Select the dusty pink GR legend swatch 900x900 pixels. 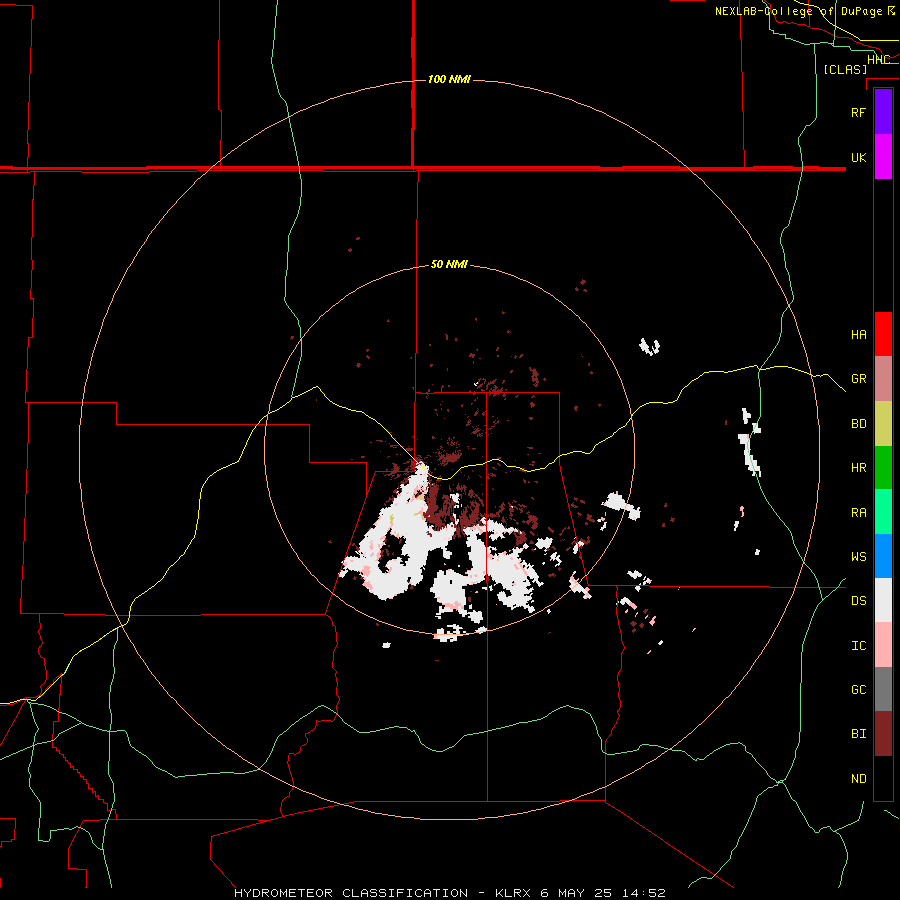point(883,379)
